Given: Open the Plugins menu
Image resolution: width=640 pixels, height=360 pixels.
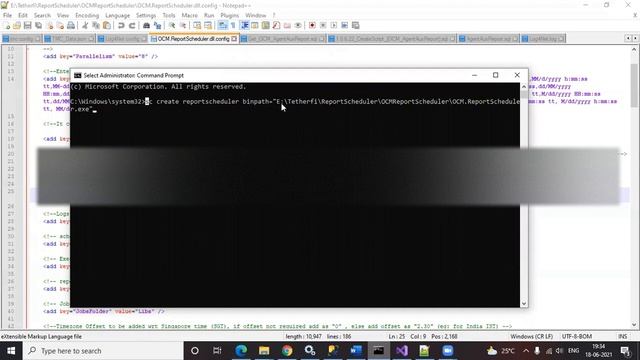Looking at the screenshot, I should [229, 15].
